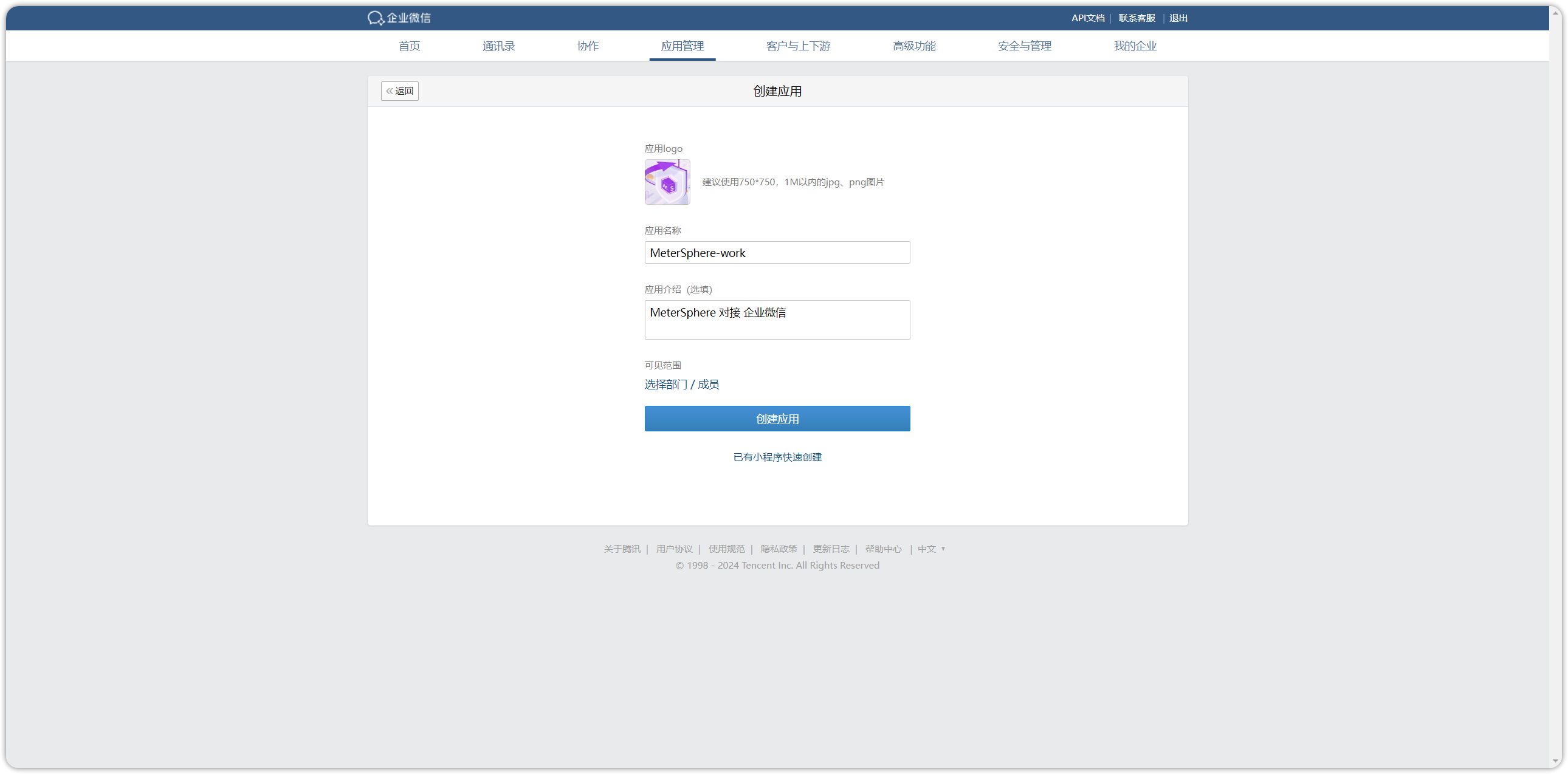Open 高级功能 tab
This screenshot has height=774, width=1568.
pos(913,46)
